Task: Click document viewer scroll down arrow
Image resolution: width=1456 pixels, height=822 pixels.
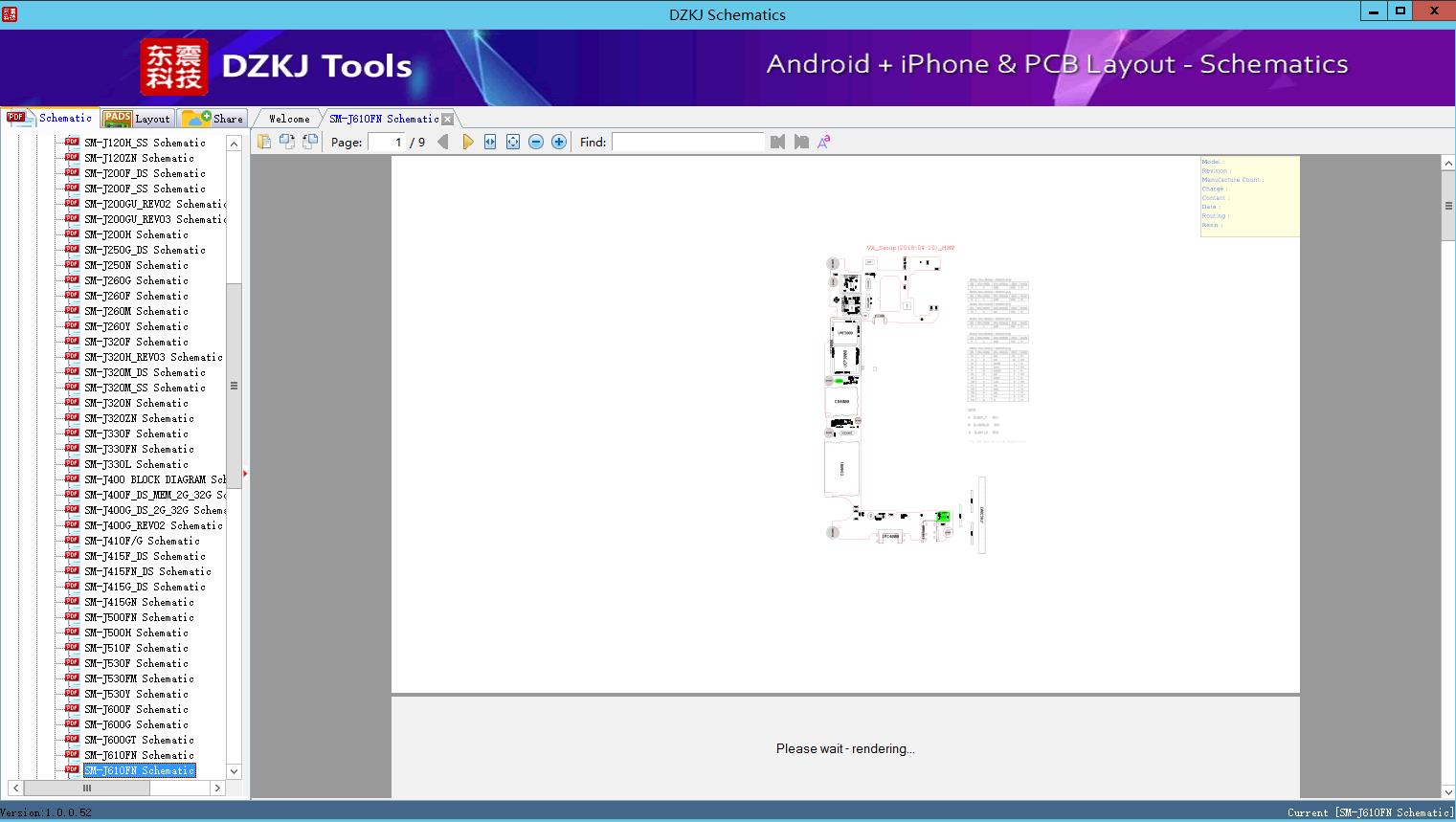Action: 1447,791
